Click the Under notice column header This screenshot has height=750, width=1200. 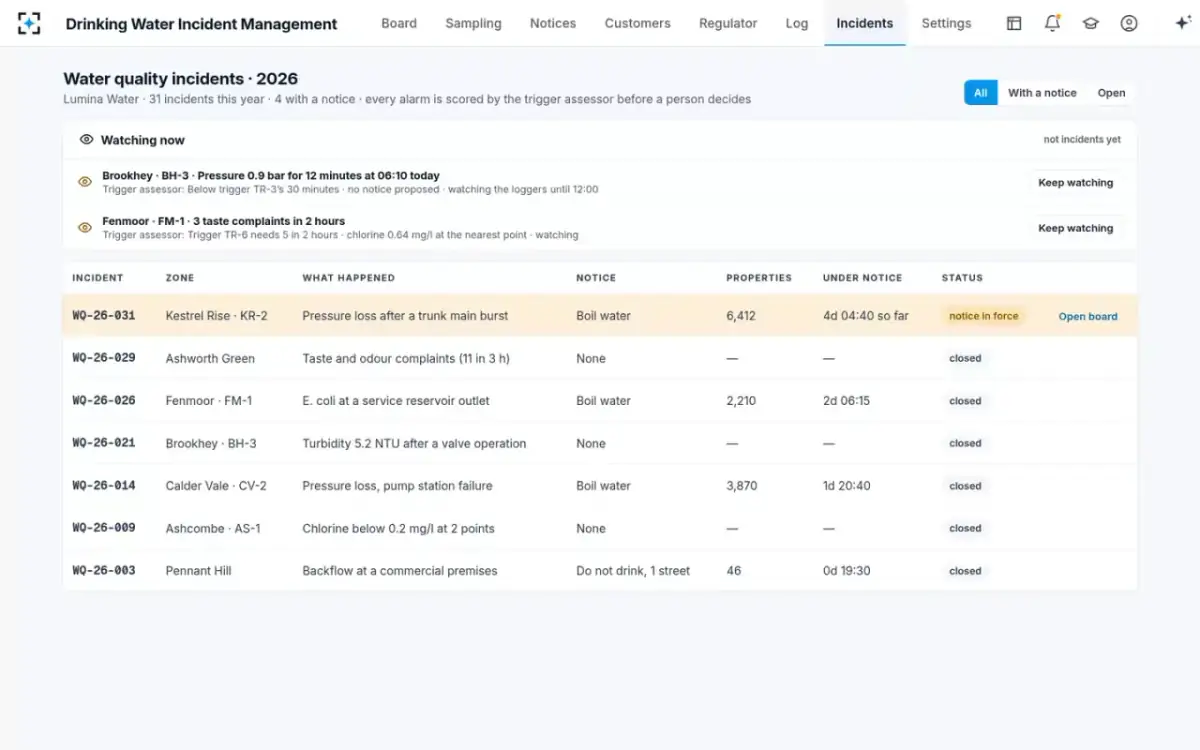tap(862, 278)
